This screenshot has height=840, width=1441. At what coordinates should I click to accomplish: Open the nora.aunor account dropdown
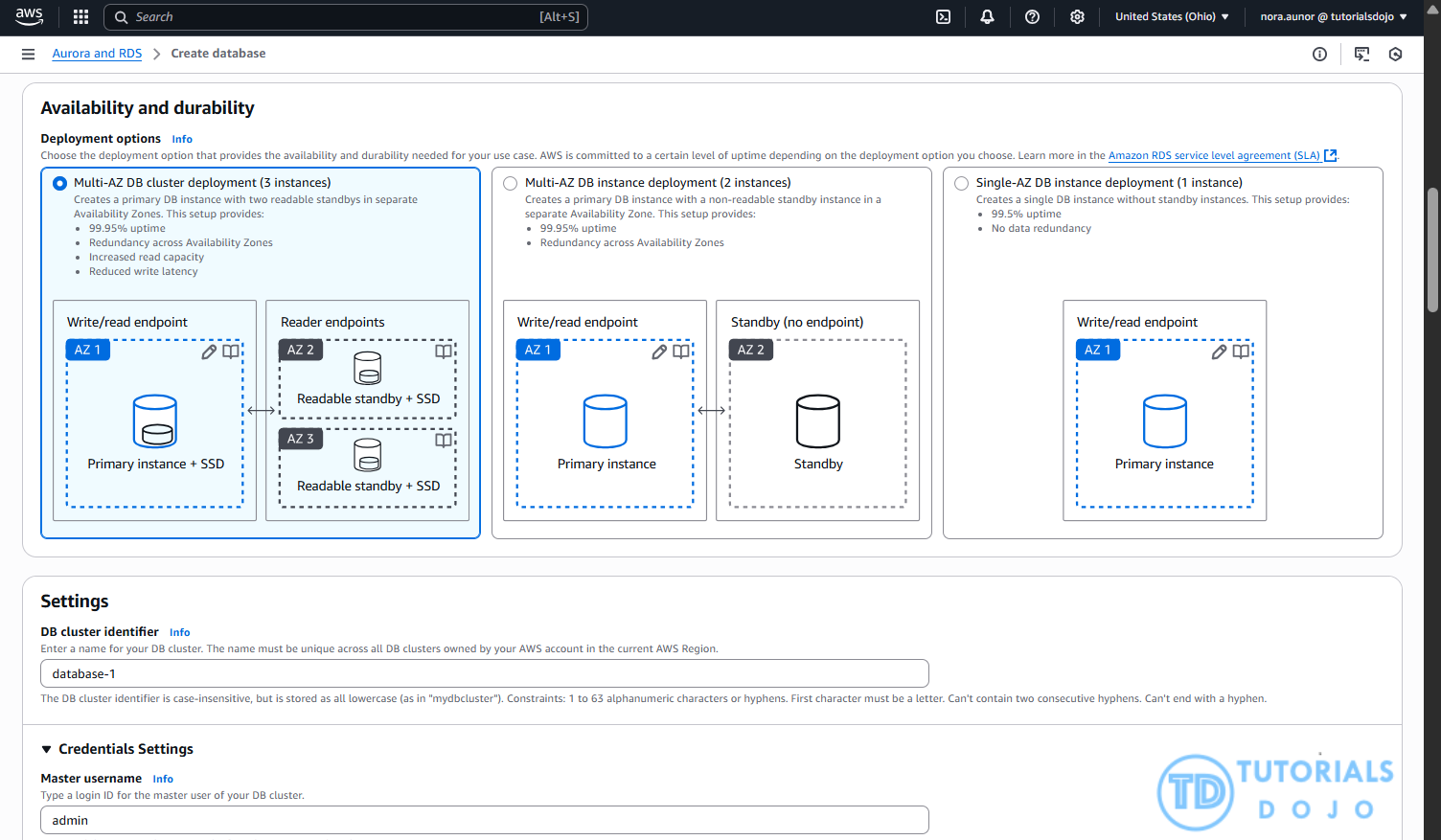[1334, 16]
